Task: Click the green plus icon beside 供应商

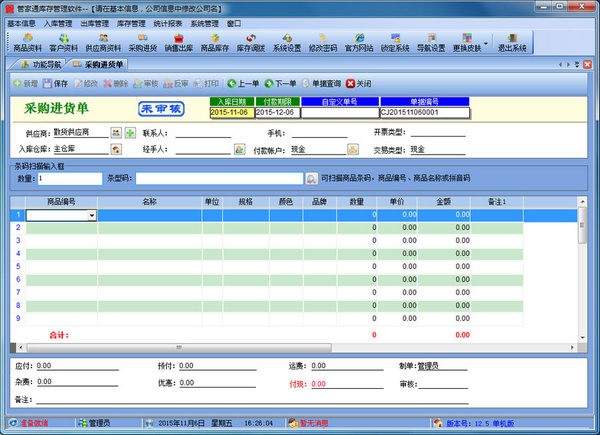Action: (130, 133)
